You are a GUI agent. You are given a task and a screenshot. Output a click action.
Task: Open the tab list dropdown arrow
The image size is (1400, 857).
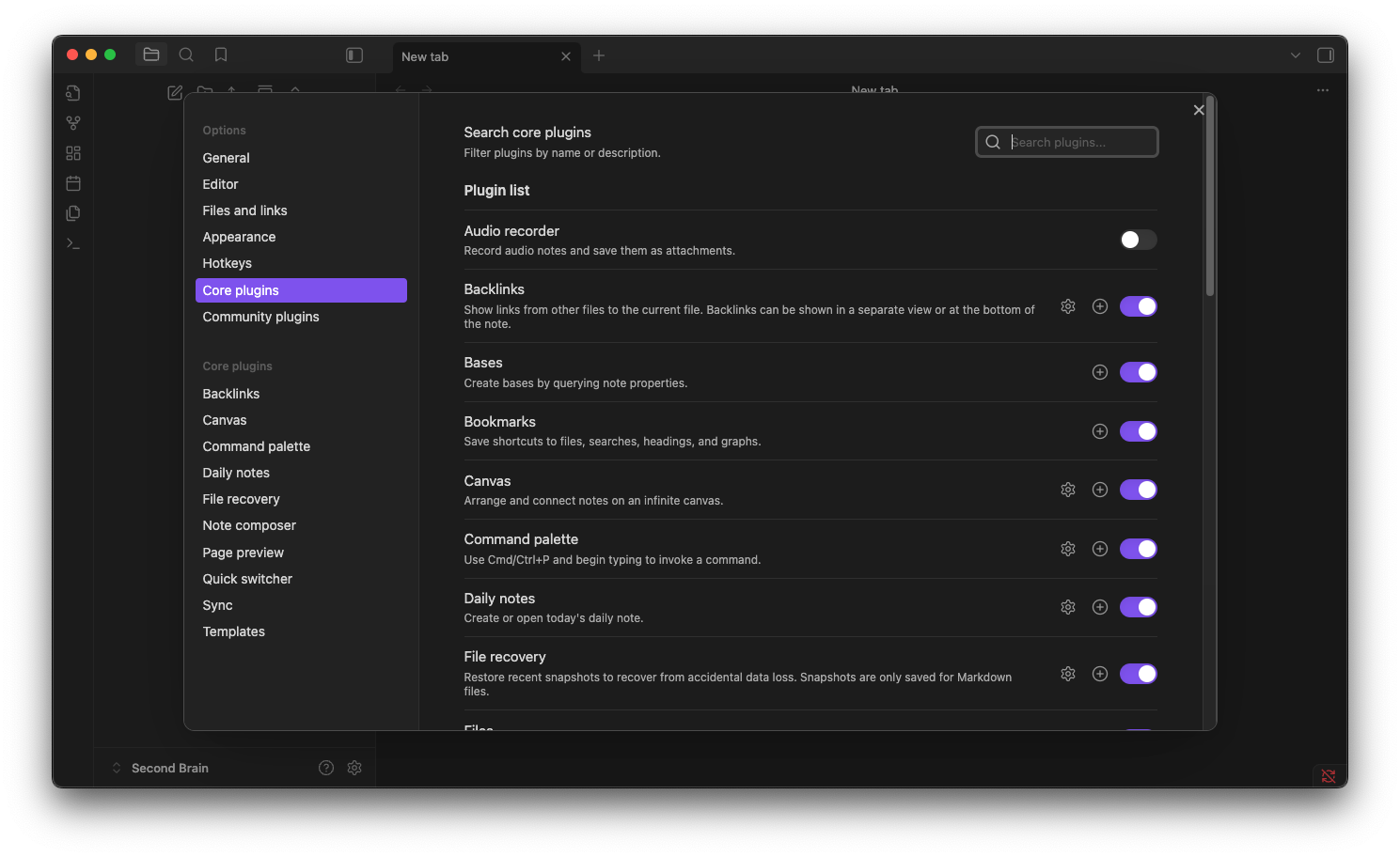[1296, 55]
